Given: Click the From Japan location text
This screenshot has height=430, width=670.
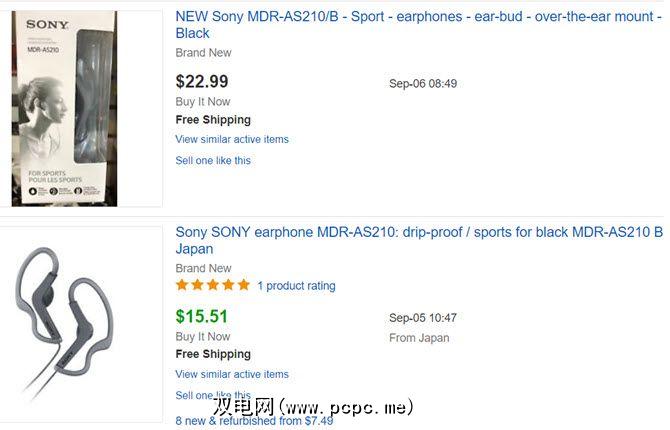Looking at the screenshot, I should click(419, 338).
